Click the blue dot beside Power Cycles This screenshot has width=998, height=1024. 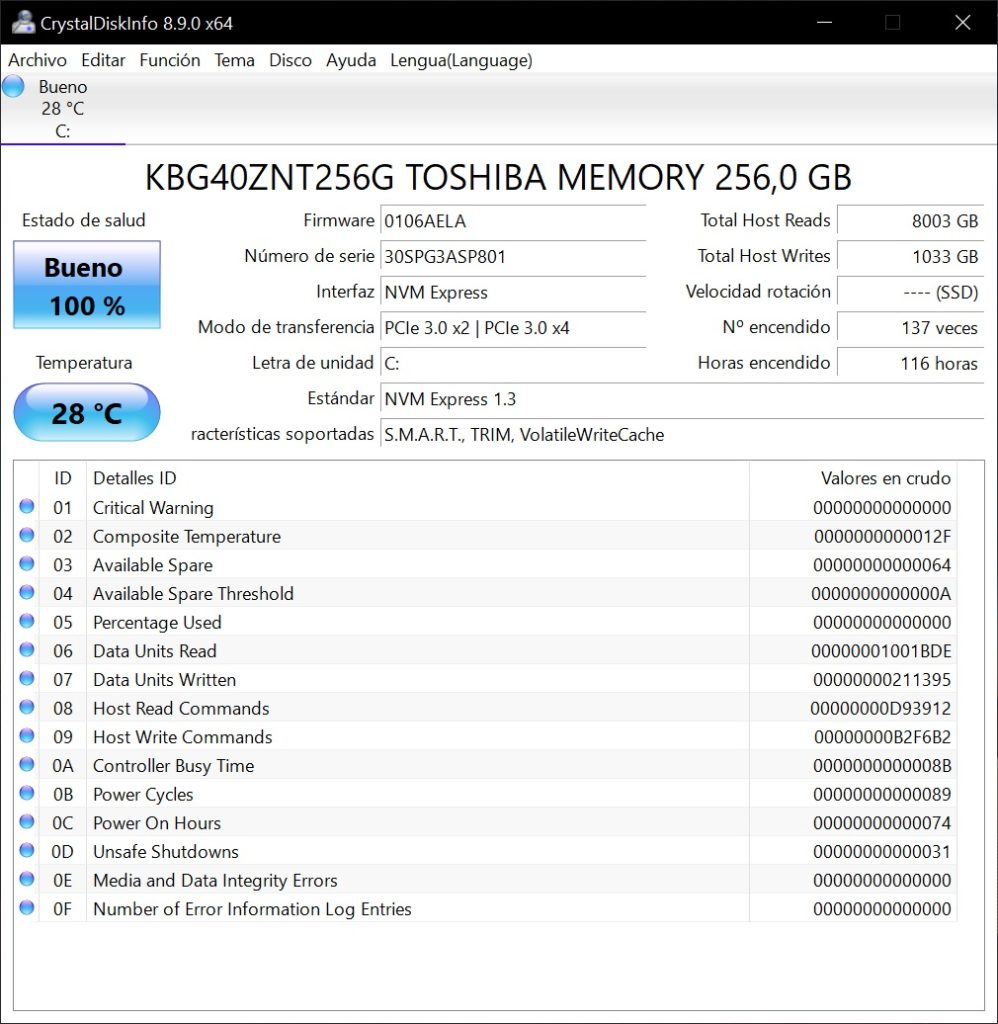[27, 794]
